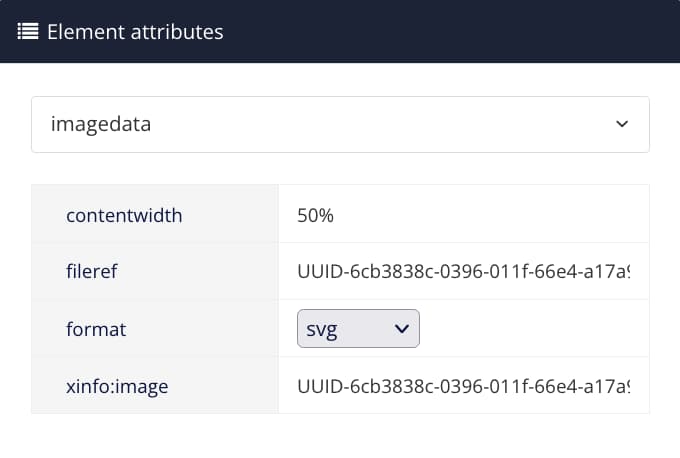This screenshot has height=458, width=680.
Task: Click the down arrow inside svg select
Action: click(402, 328)
